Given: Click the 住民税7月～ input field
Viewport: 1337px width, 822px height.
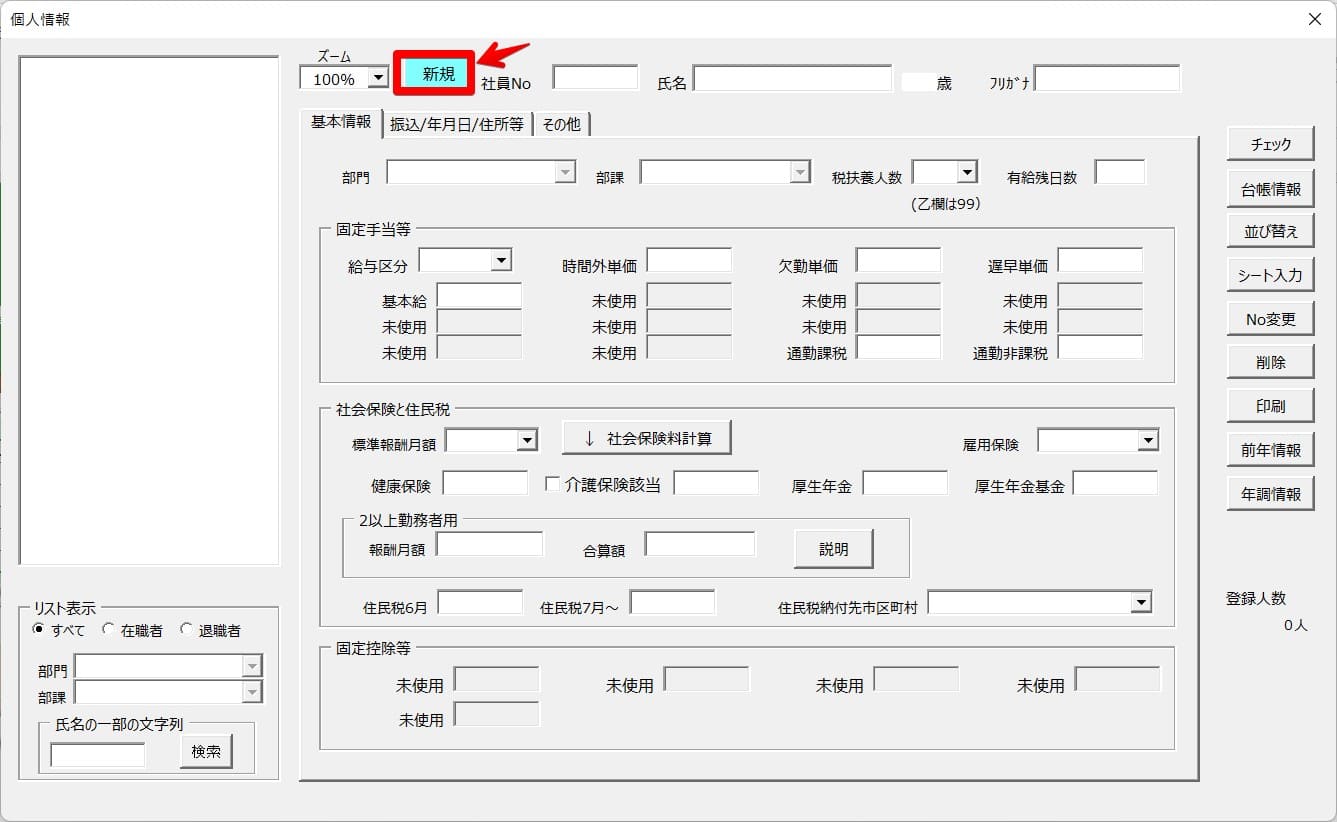Looking at the screenshot, I should click(673, 602).
